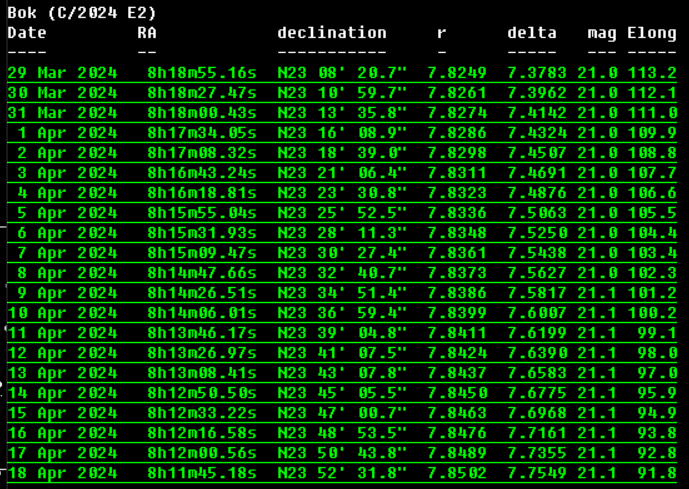Click the declination column header
Screen dimensions: 689x489
point(331,33)
